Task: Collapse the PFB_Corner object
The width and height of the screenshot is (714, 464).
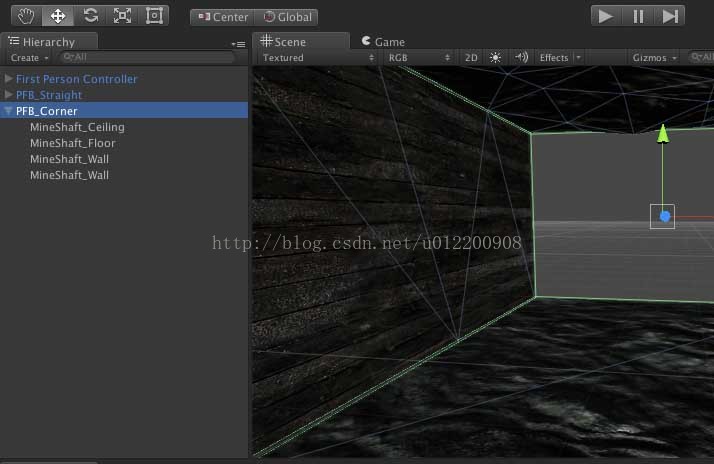Action: coord(8,111)
